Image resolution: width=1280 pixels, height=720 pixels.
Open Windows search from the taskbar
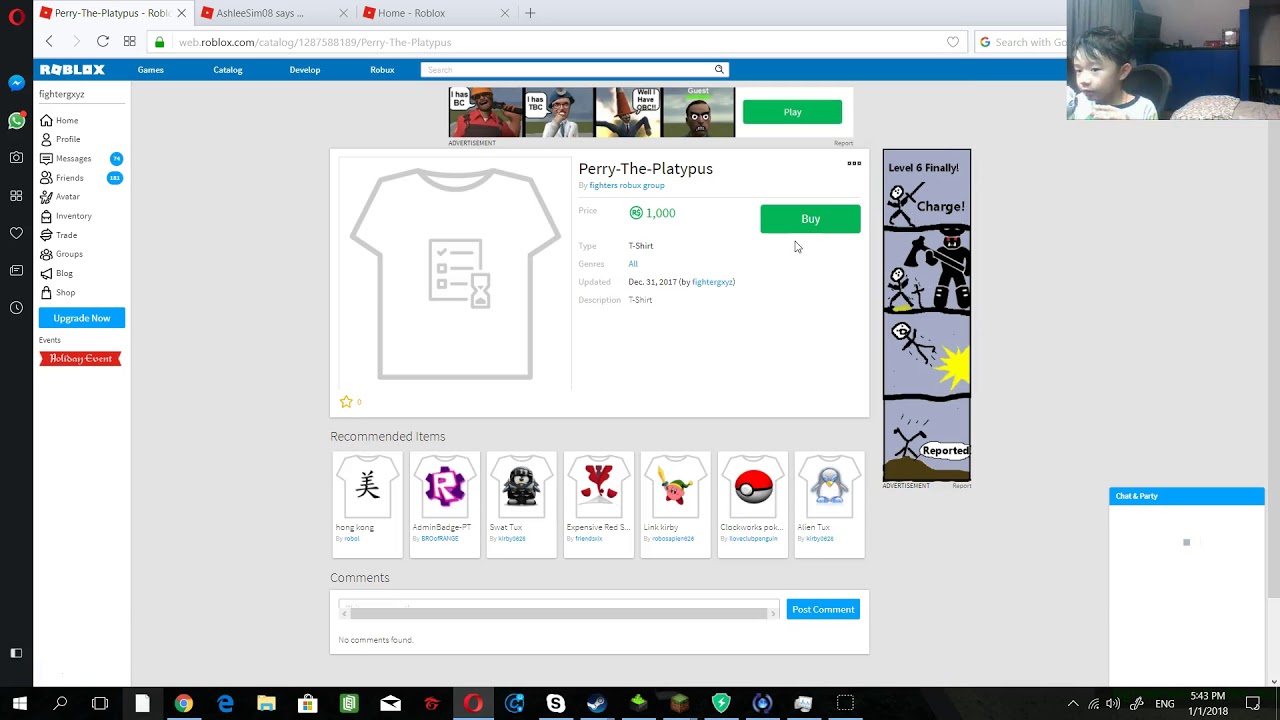[60, 704]
